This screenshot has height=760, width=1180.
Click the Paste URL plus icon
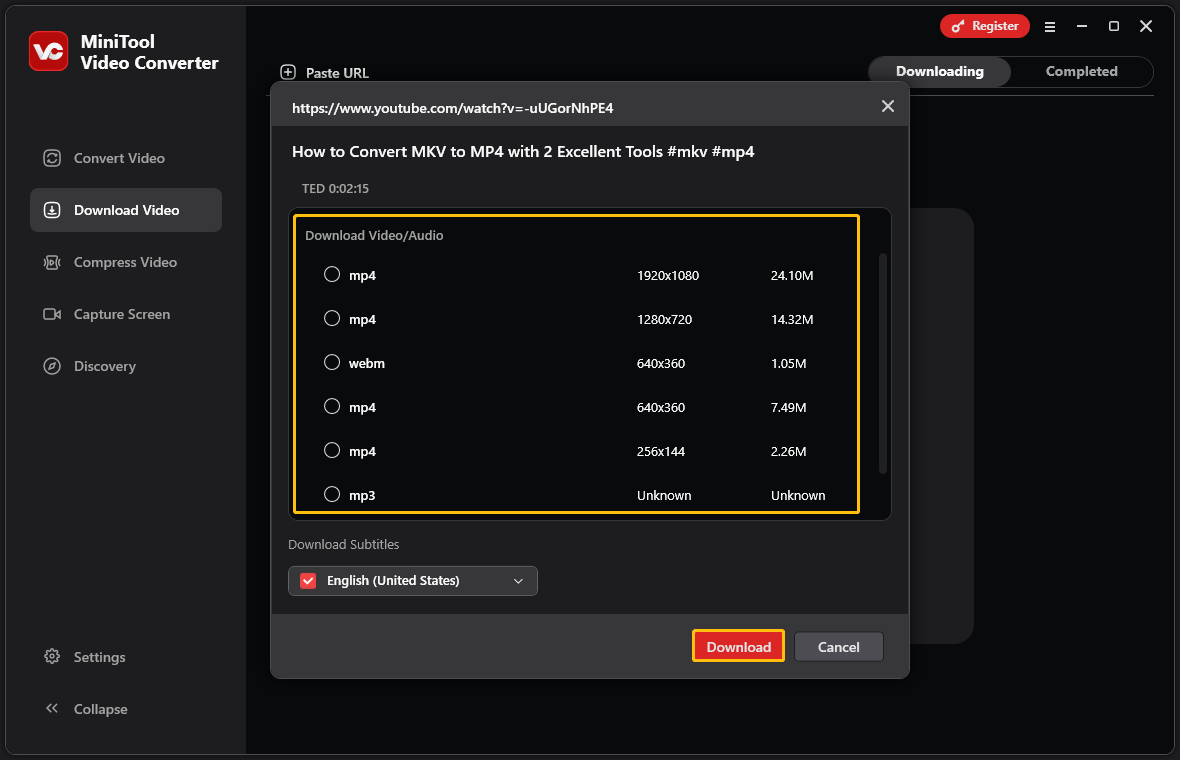pyautogui.click(x=287, y=72)
